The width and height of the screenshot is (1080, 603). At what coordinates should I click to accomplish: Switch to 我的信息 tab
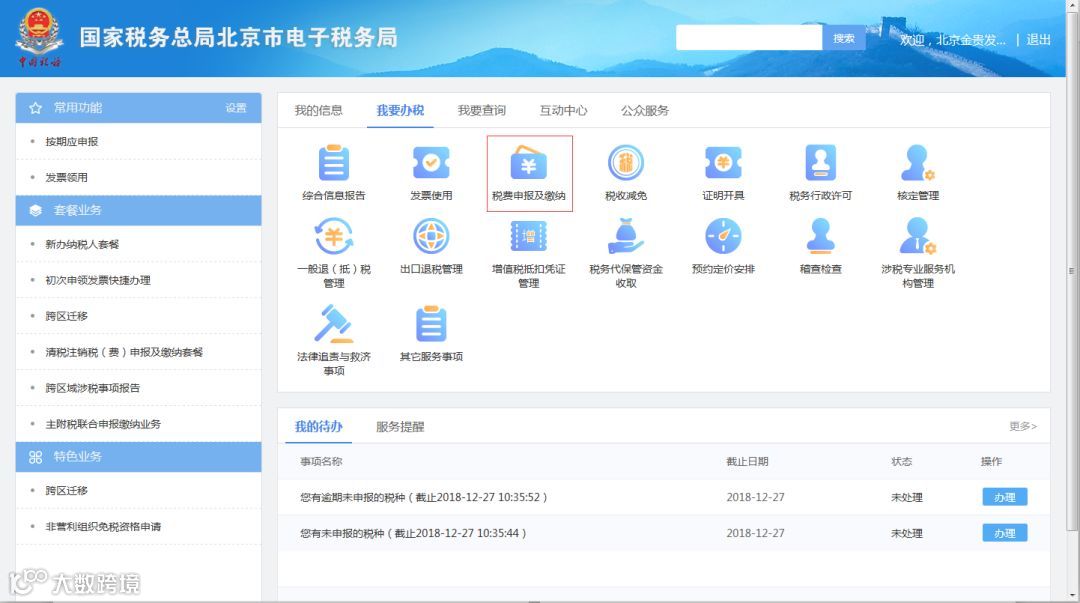click(x=318, y=110)
